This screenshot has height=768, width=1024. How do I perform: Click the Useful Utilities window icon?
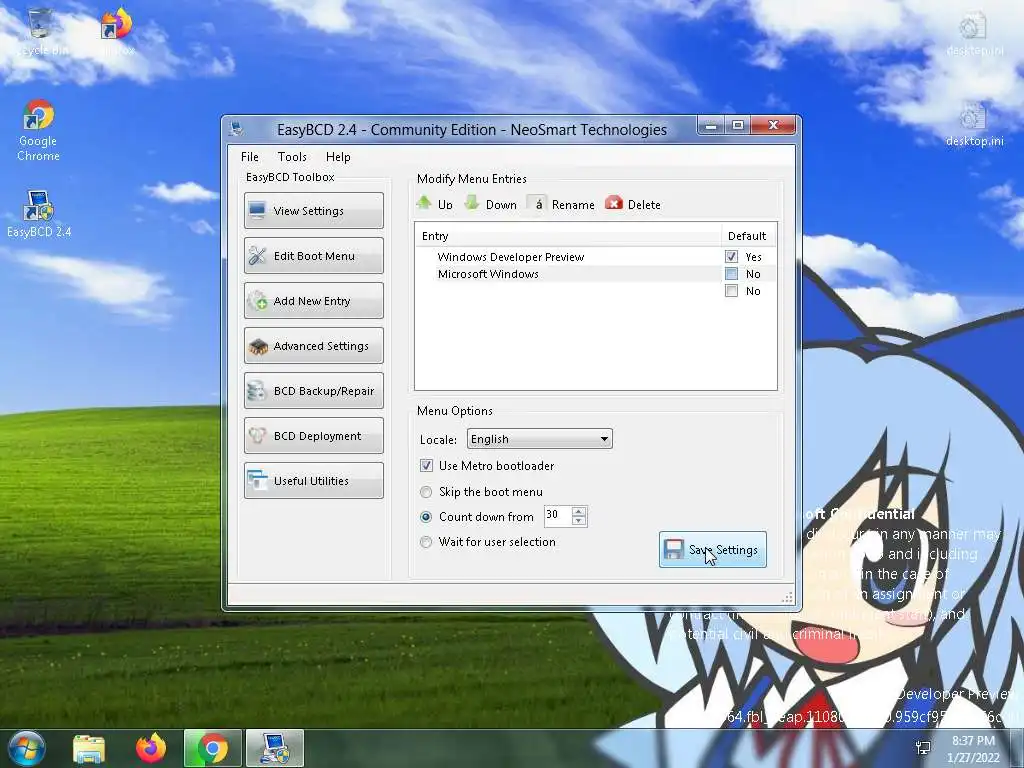257,481
